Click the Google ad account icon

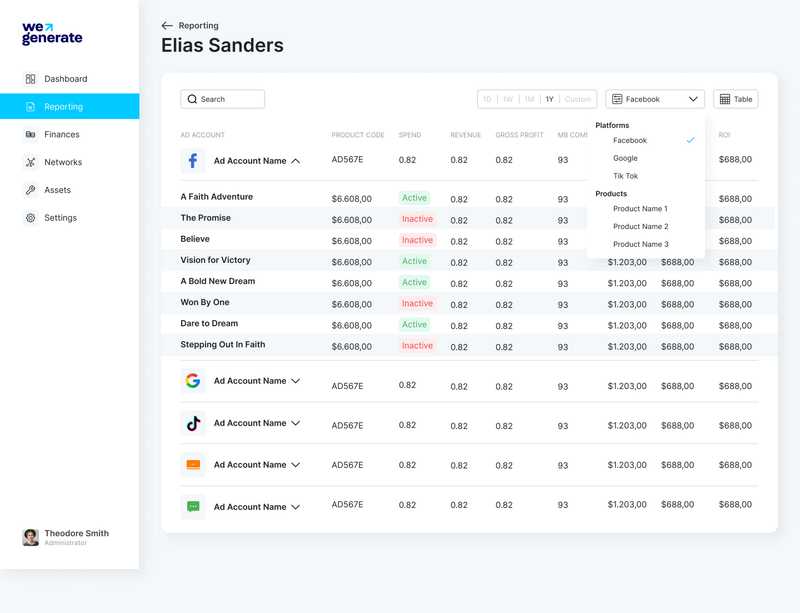(193, 380)
